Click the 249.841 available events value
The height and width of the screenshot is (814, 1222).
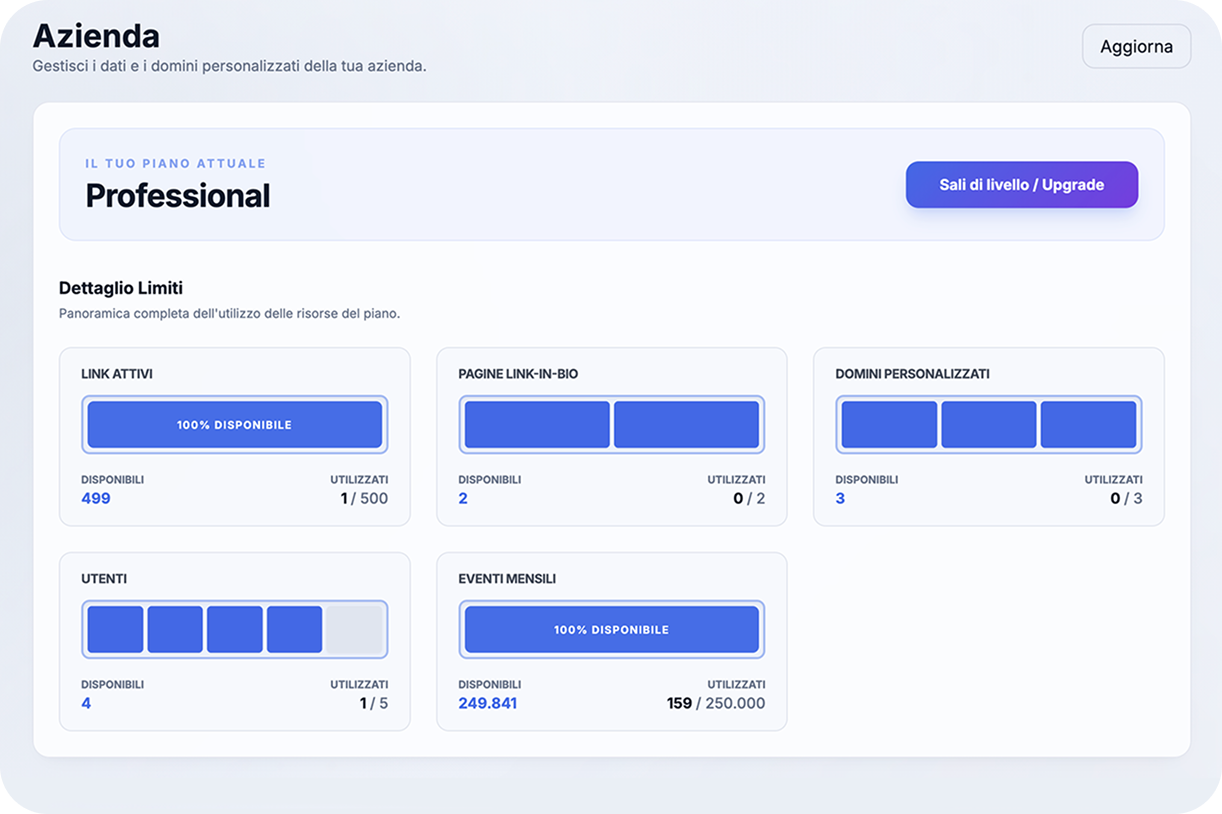pyautogui.click(x=487, y=703)
